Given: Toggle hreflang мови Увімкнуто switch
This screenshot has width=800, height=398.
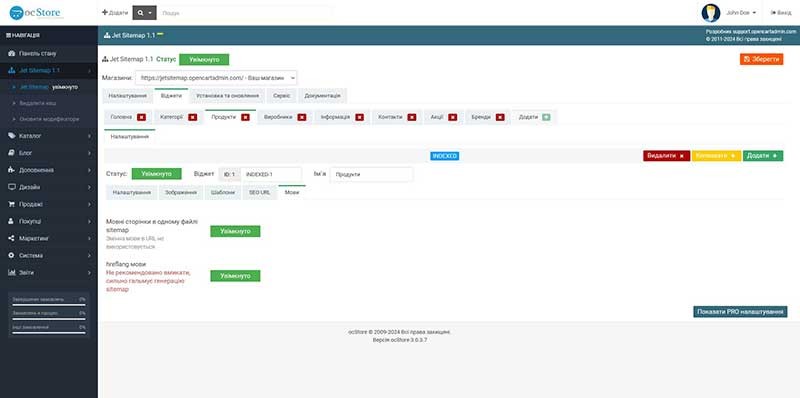Looking at the screenshot, I should click(x=235, y=276).
